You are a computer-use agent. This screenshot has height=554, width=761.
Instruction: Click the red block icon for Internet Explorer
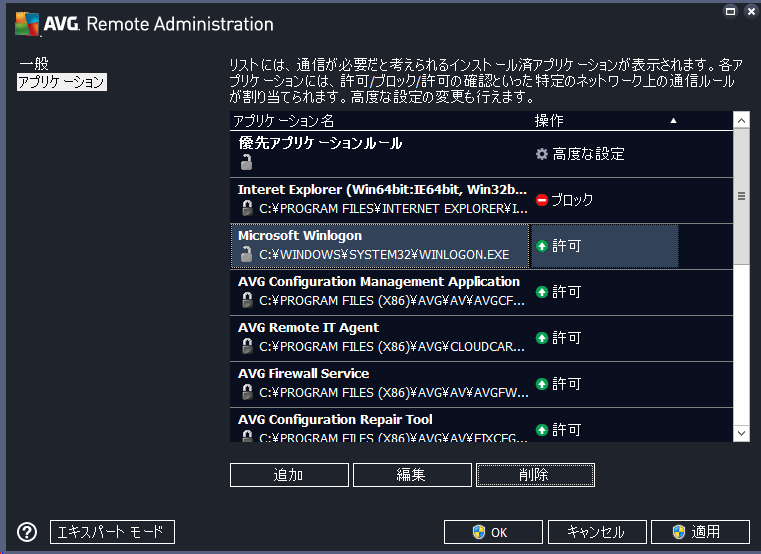542,200
